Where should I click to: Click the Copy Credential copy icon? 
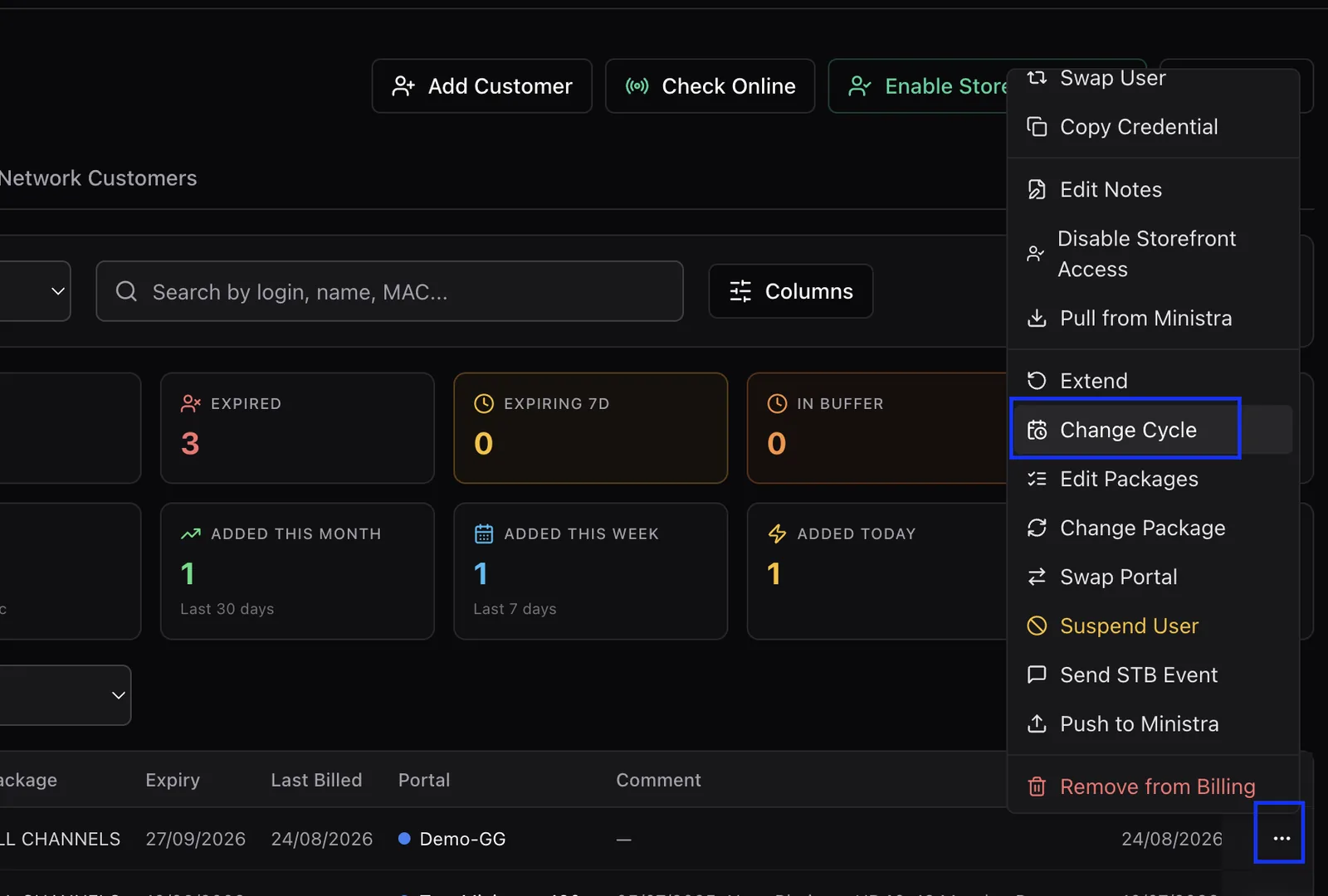[x=1037, y=127]
